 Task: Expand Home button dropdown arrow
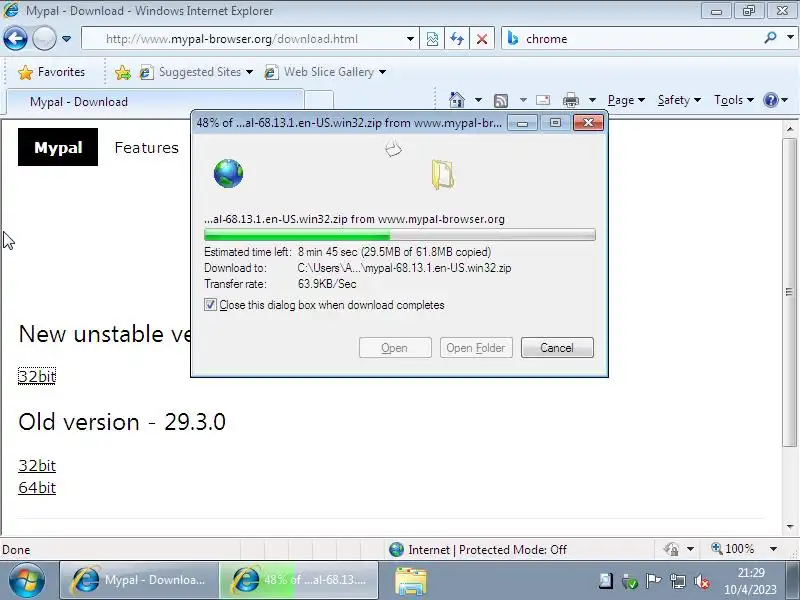click(478, 100)
